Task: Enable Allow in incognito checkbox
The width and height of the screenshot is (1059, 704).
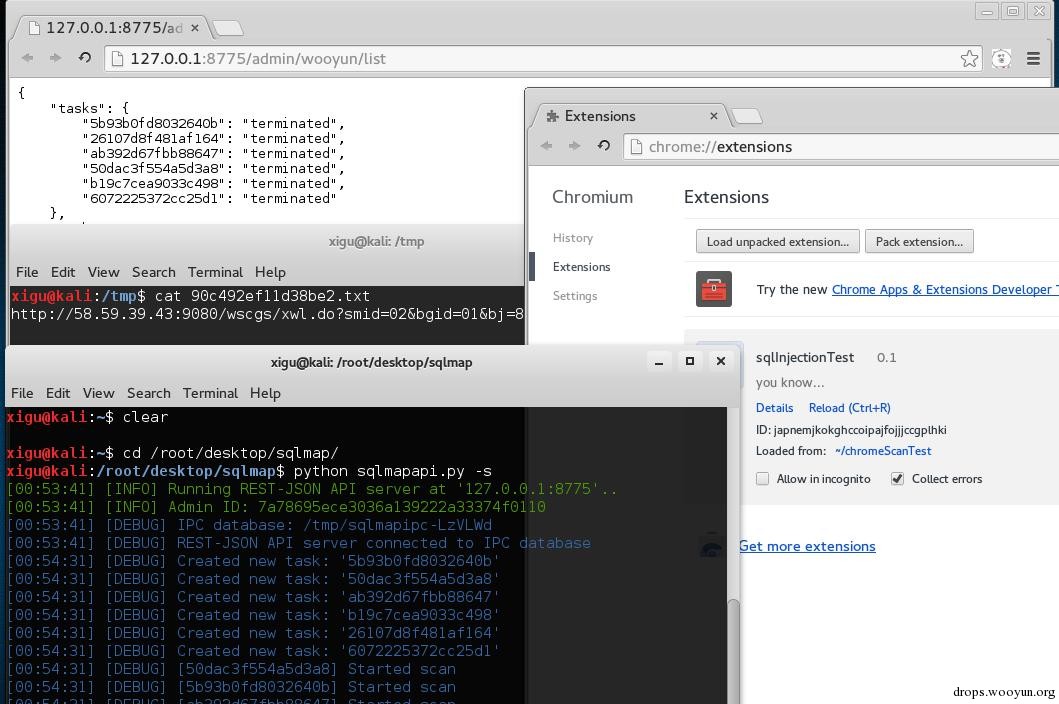Action: [763, 479]
